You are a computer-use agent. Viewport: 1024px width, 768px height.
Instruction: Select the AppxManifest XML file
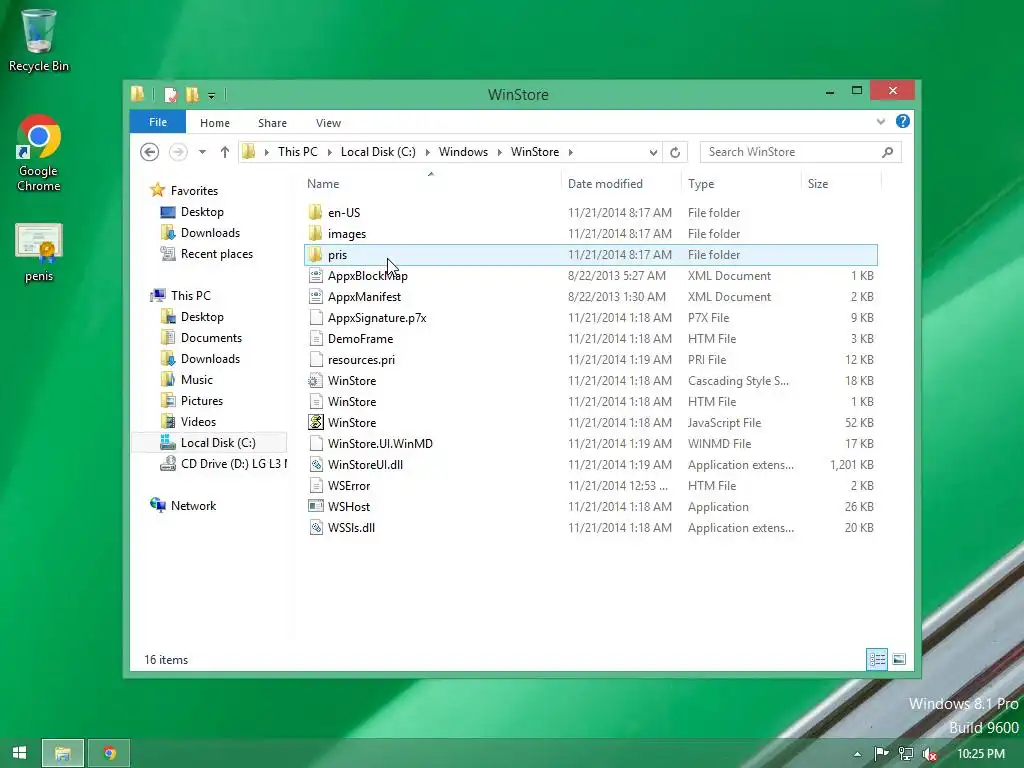tap(590, 296)
